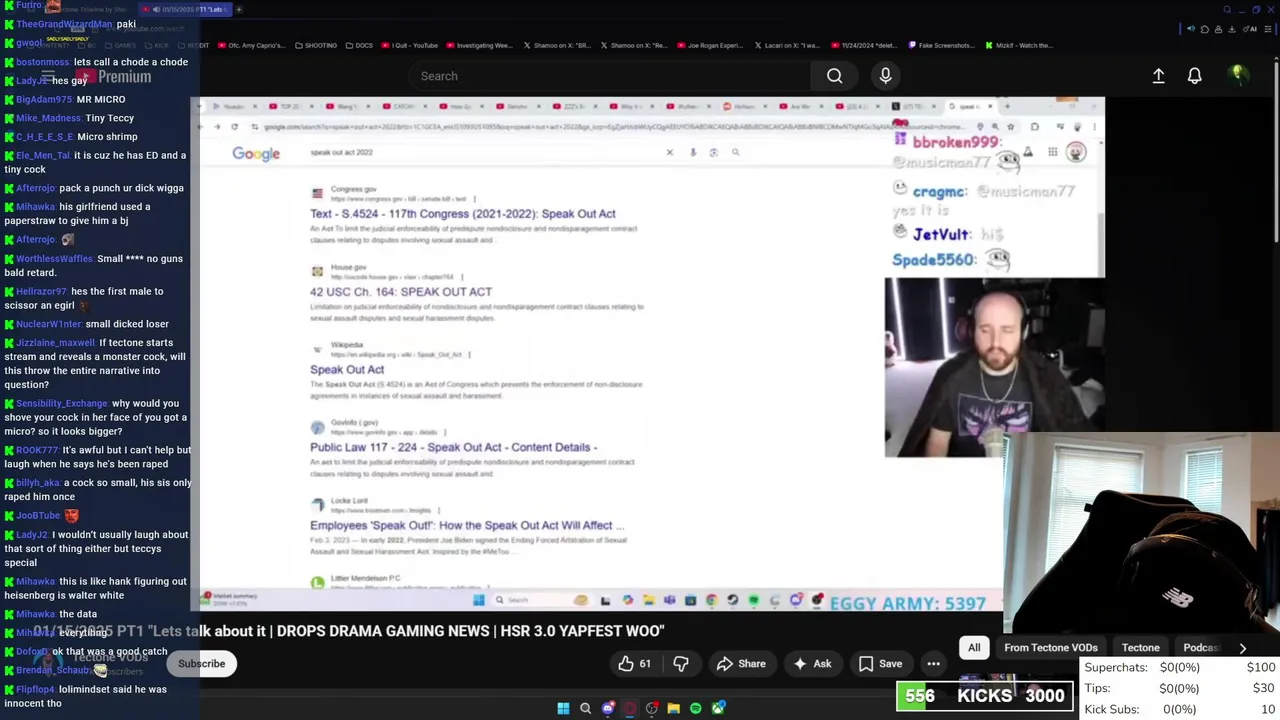Click the ROOK777 chat username
Viewport: 1280px width, 720px height.
(x=37, y=450)
